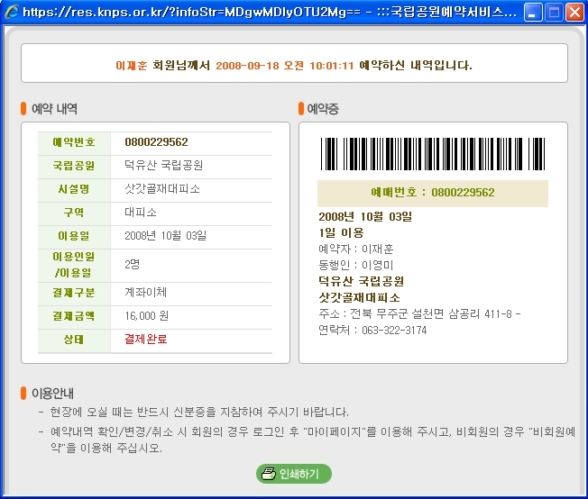
Task: Click the reservation barcode image
Action: tap(433, 154)
